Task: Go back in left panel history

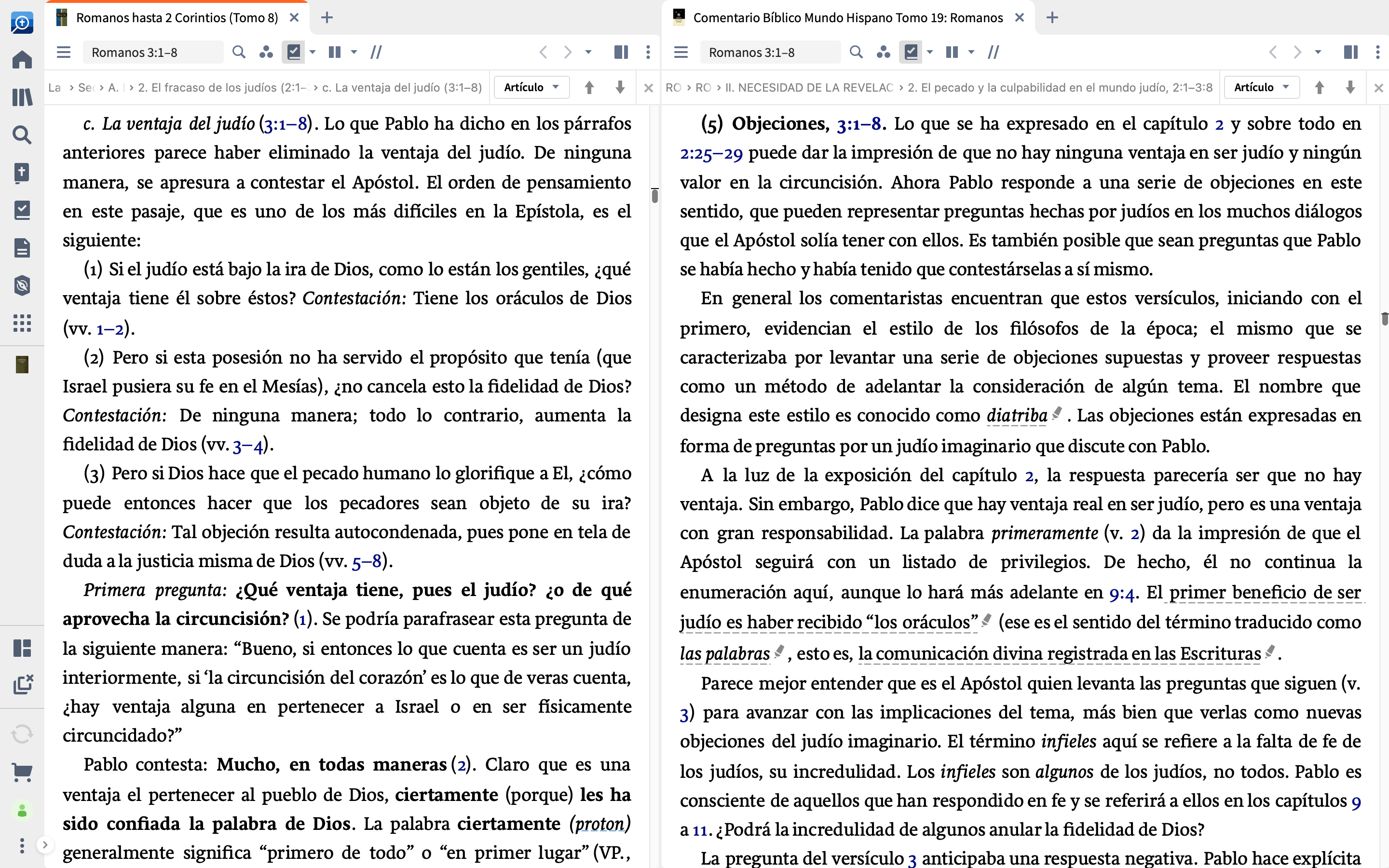Action: click(543, 52)
